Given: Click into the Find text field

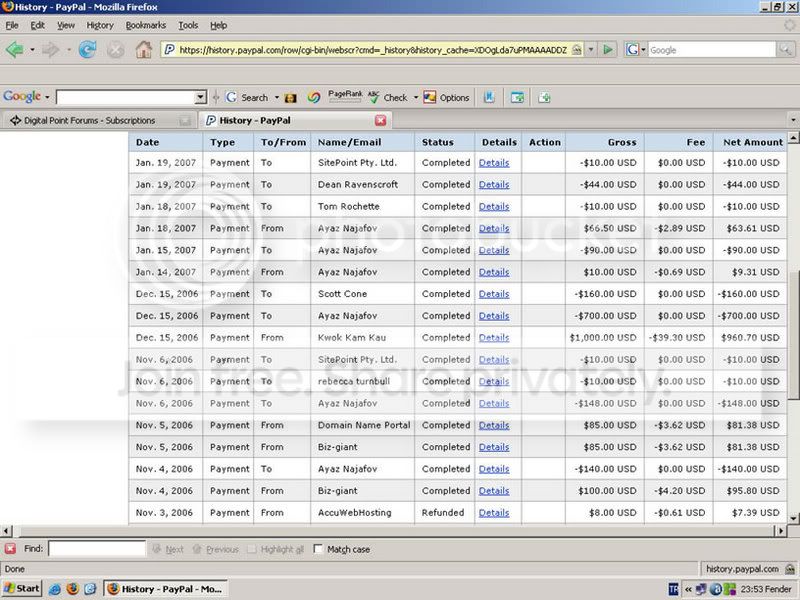Looking at the screenshot, I should click(x=97, y=548).
